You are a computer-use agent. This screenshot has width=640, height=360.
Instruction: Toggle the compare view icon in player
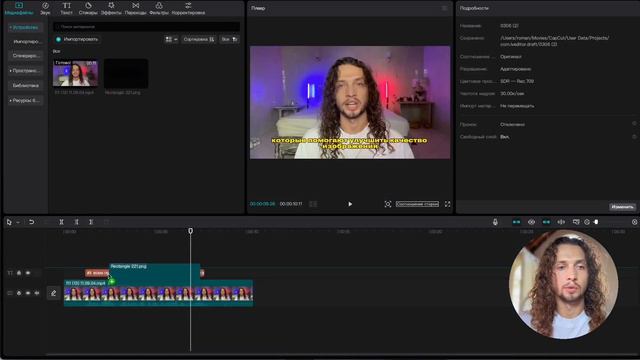click(313, 204)
